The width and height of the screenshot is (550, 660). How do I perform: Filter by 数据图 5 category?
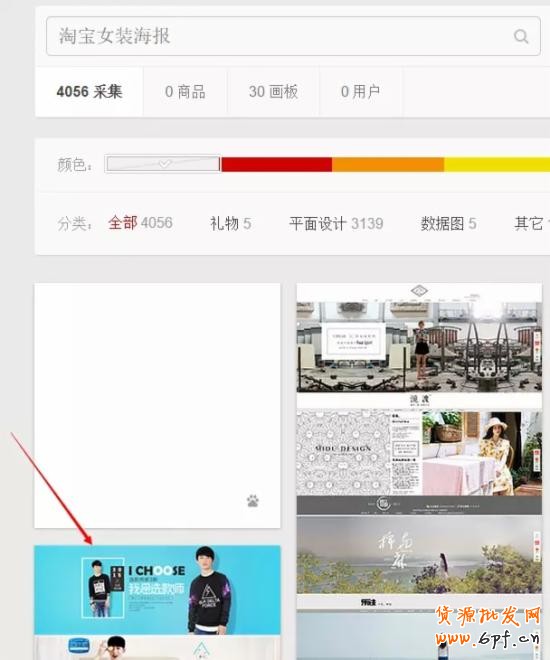(x=448, y=223)
